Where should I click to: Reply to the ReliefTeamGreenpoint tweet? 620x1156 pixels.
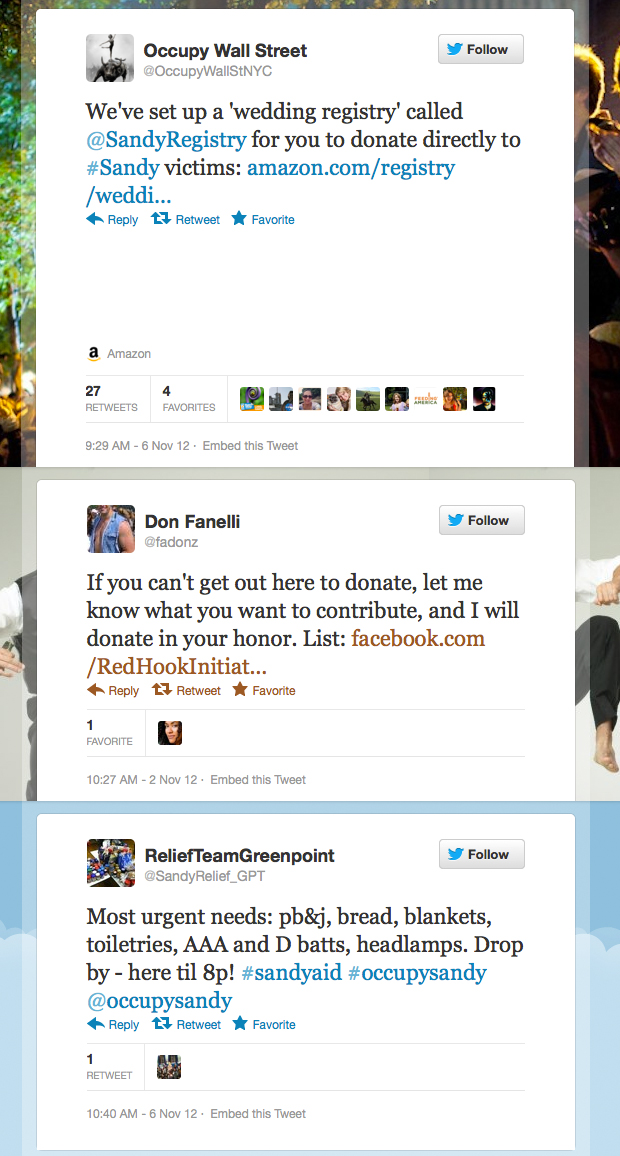tap(113, 1025)
